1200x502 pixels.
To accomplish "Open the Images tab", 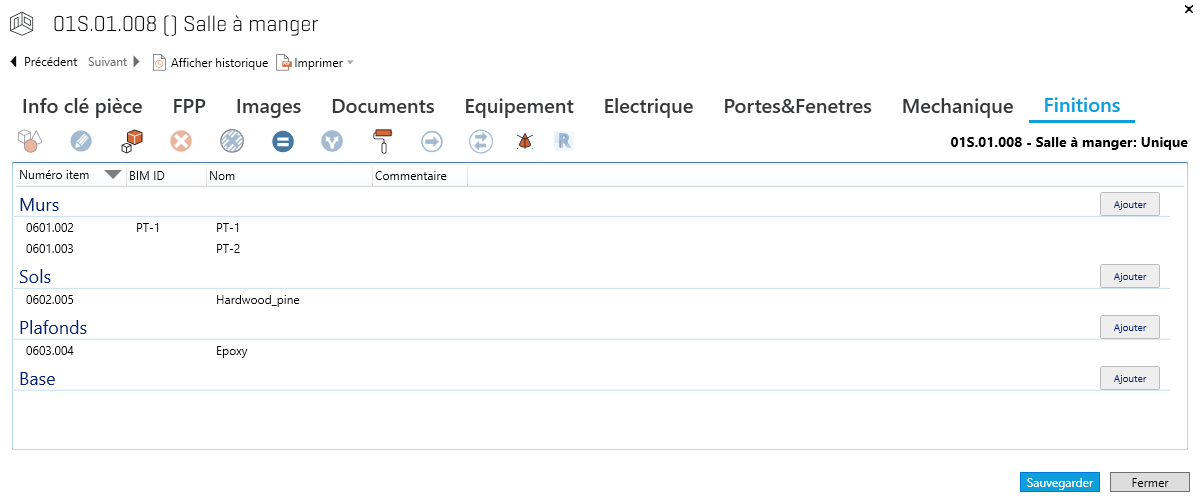I will (268, 106).
